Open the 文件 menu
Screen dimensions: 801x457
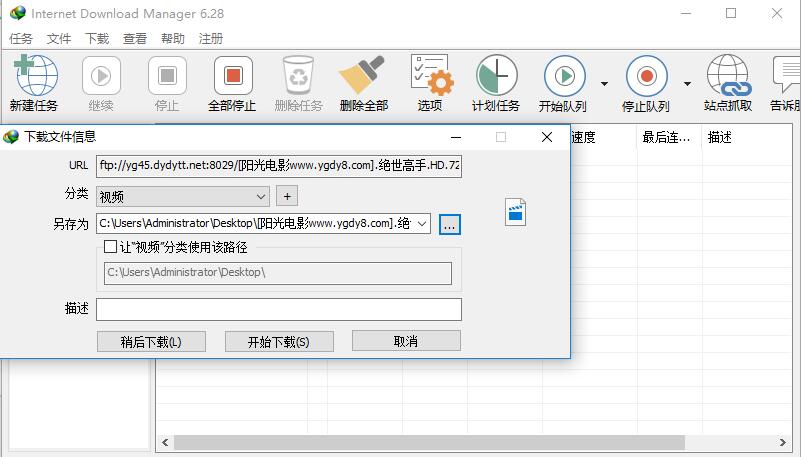coord(59,39)
